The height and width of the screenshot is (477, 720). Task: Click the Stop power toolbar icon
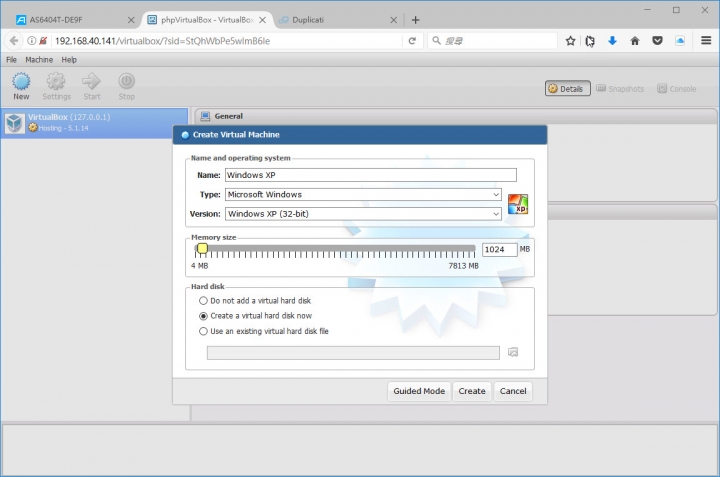click(126, 82)
